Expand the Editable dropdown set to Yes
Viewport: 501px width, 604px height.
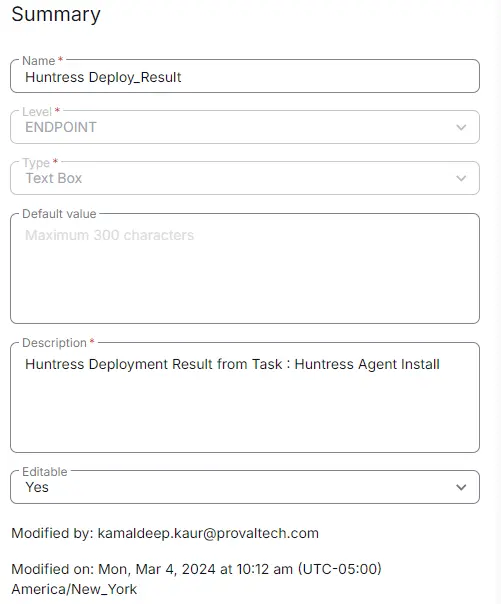[245, 487]
